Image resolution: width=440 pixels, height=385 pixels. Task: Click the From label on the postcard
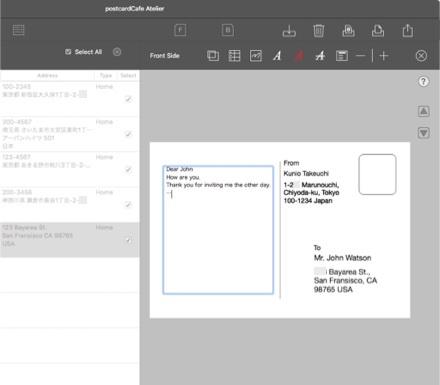291,163
